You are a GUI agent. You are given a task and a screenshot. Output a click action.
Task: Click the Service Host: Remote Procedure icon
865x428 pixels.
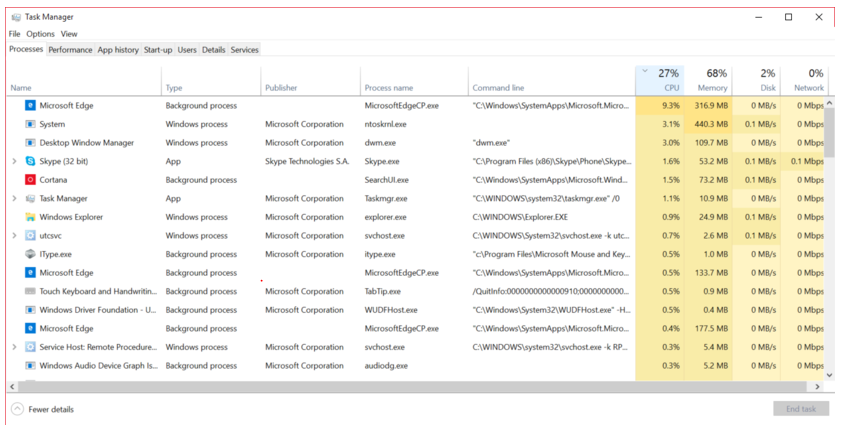pyautogui.click(x=30, y=347)
